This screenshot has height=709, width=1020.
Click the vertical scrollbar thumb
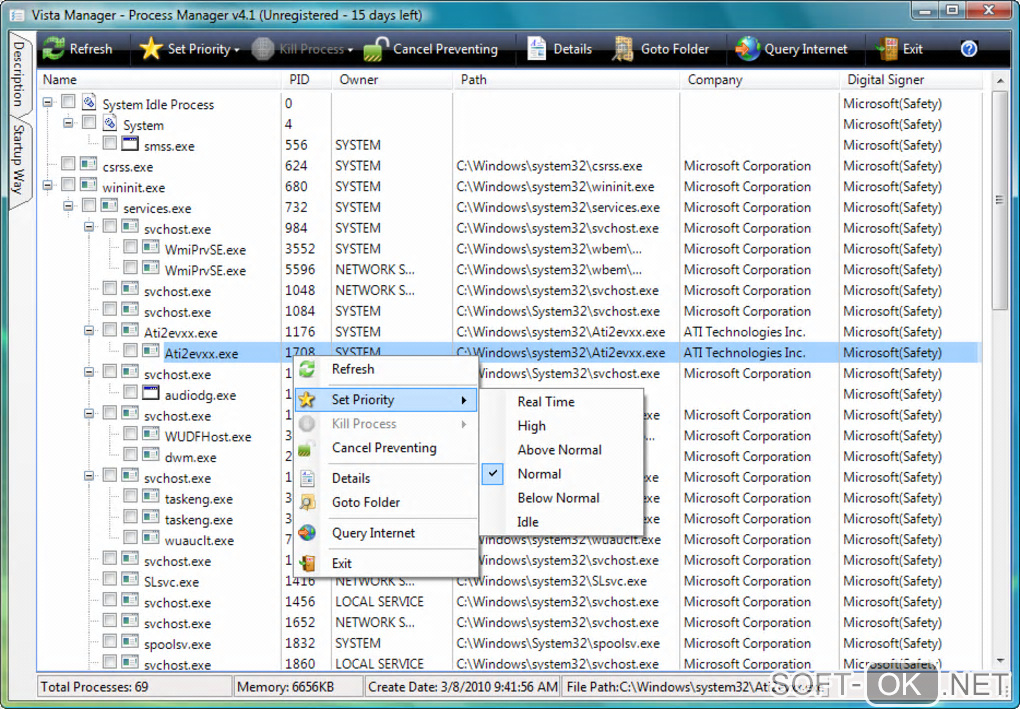(999, 200)
